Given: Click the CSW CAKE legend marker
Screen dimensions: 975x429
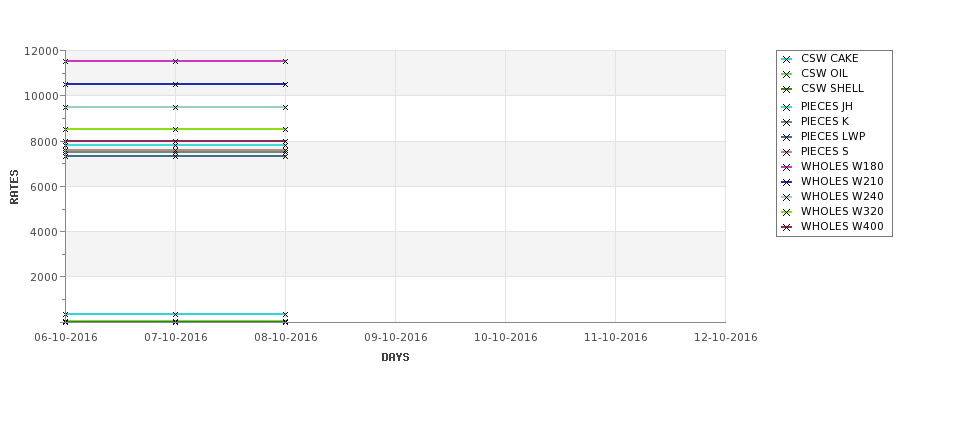Looking at the screenshot, I should tap(787, 60).
